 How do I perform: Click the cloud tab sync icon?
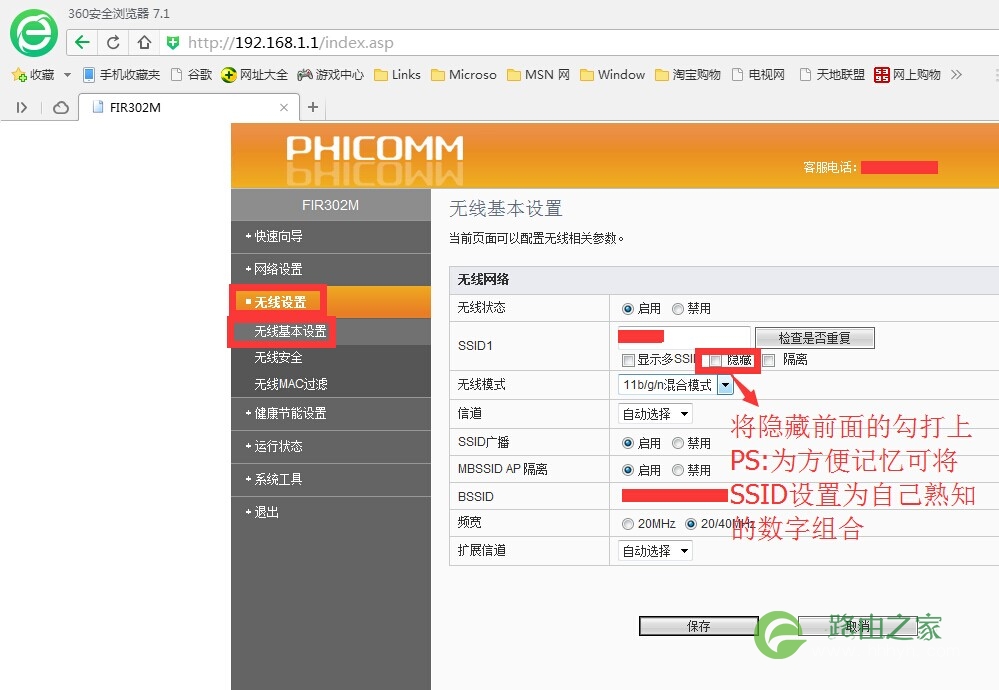[x=61, y=108]
